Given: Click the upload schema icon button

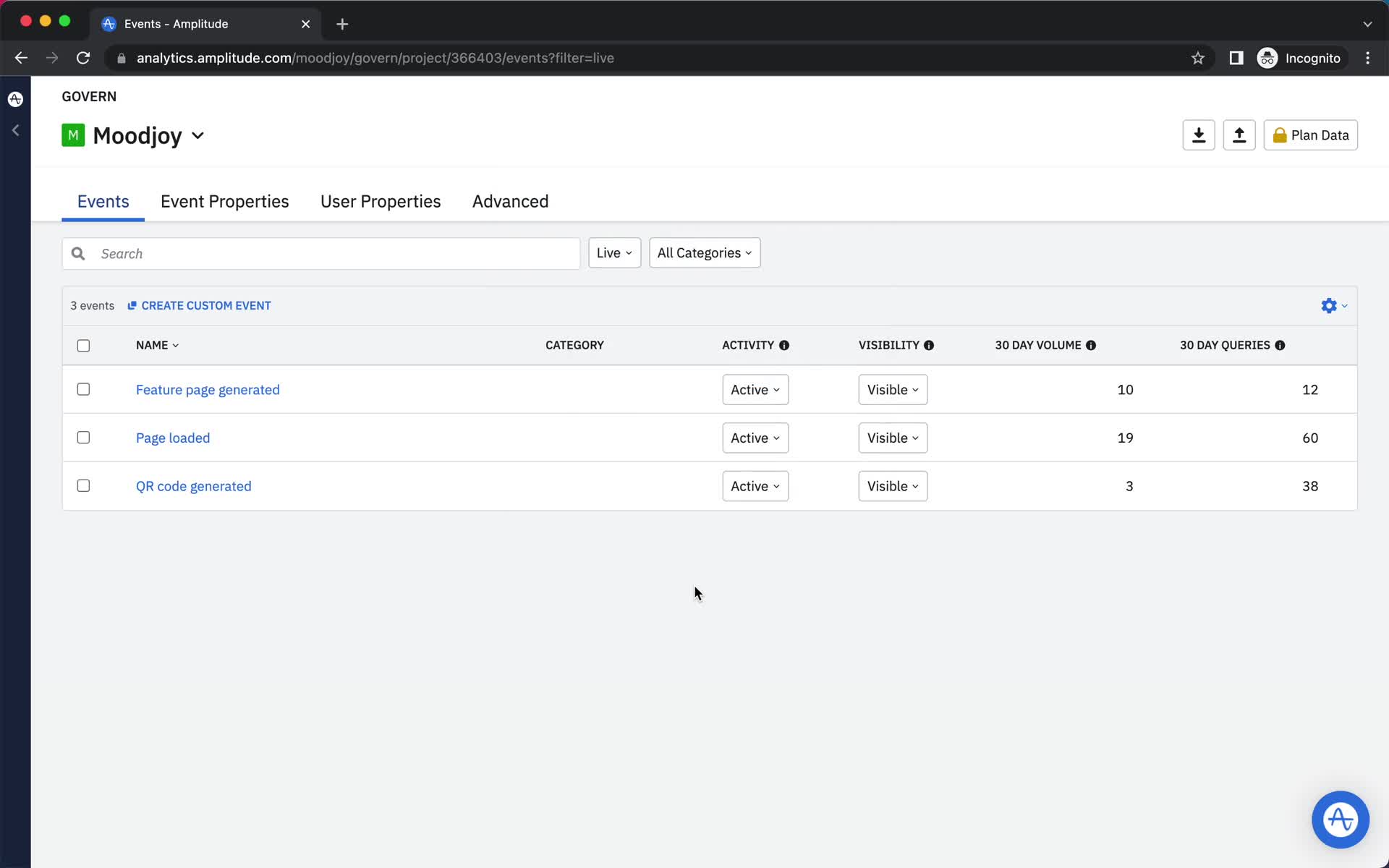Looking at the screenshot, I should pyautogui.click(x=1239, y=135).
